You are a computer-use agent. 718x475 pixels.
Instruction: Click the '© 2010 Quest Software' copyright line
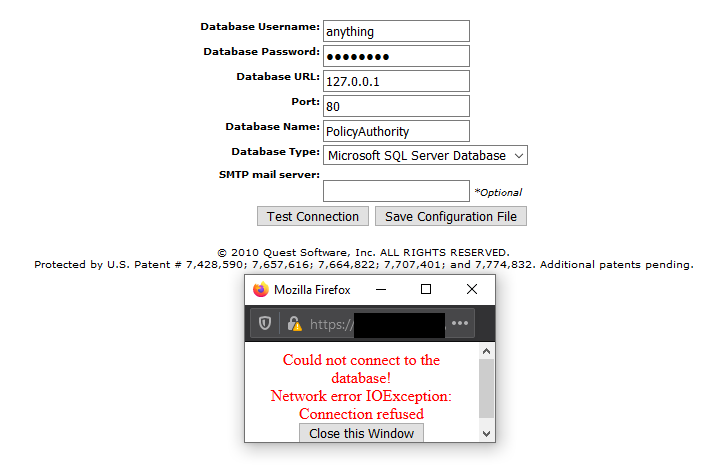363,252
